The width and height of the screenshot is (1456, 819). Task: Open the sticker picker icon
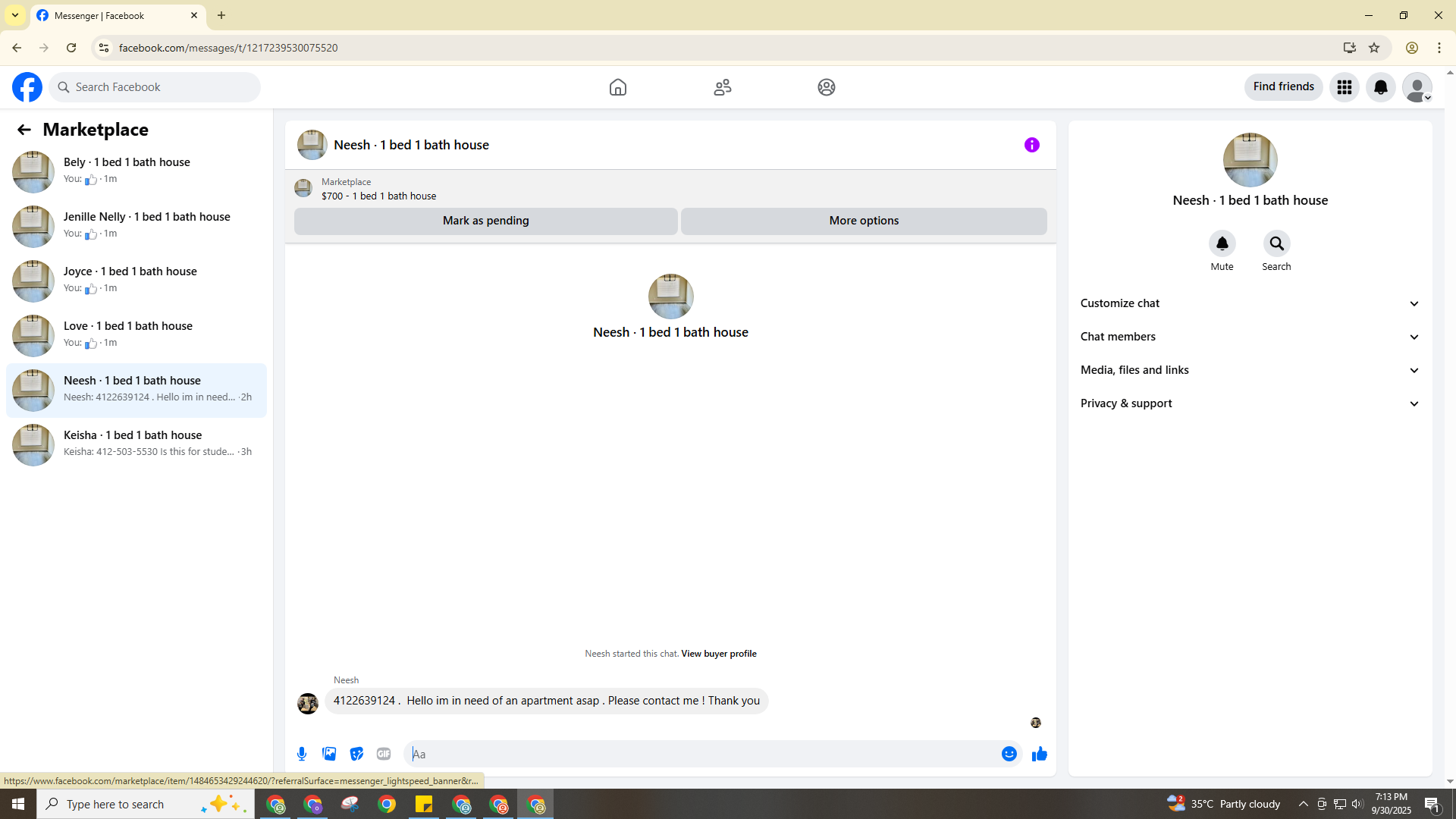356,754
